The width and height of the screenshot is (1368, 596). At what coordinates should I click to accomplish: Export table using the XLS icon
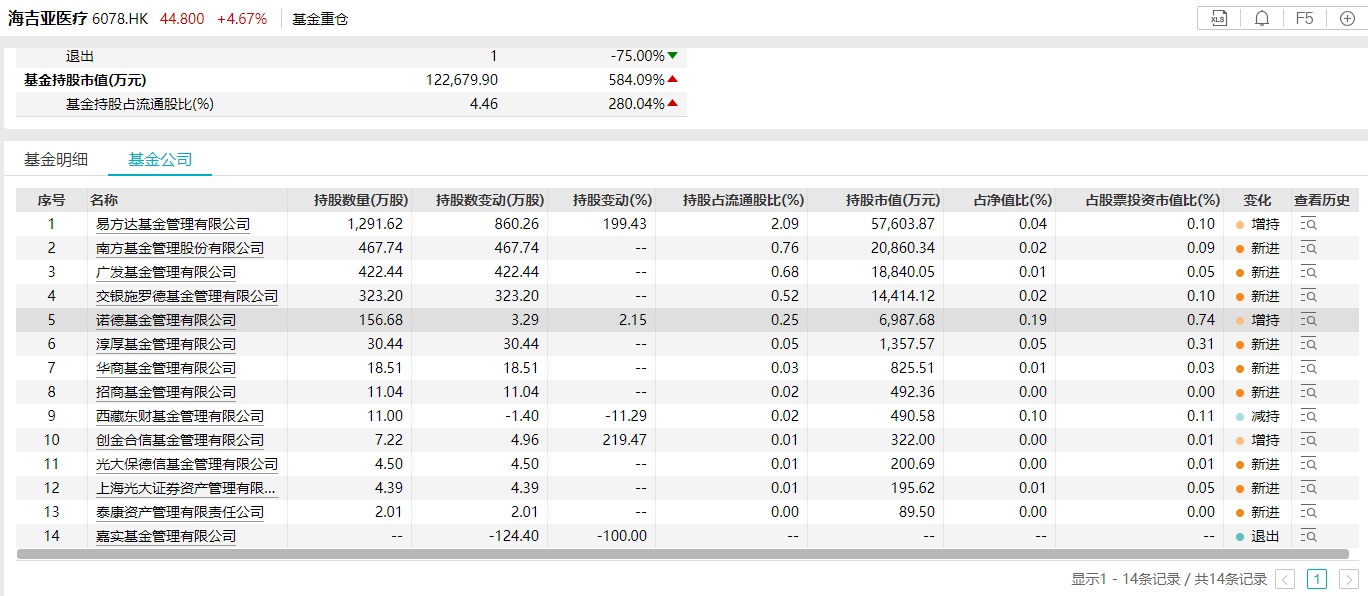pos(1218,18)
